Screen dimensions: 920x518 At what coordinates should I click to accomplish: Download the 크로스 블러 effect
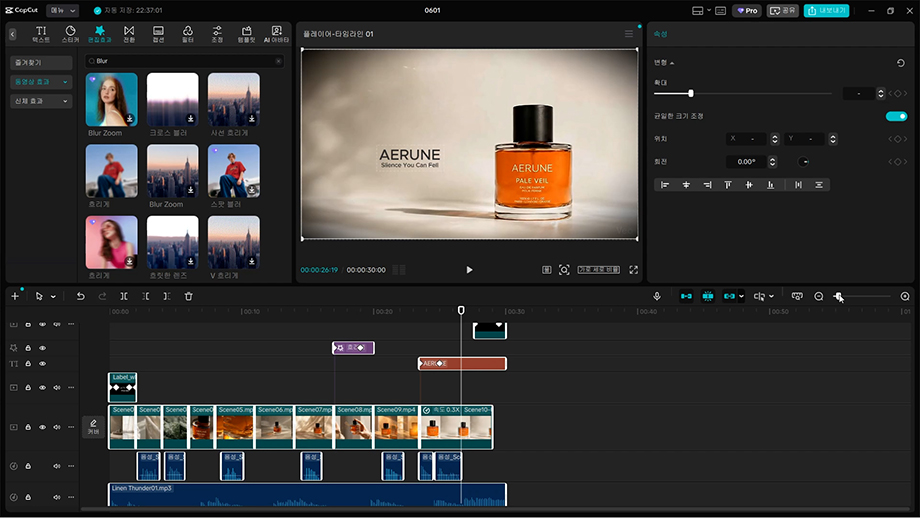click(191, 119)
